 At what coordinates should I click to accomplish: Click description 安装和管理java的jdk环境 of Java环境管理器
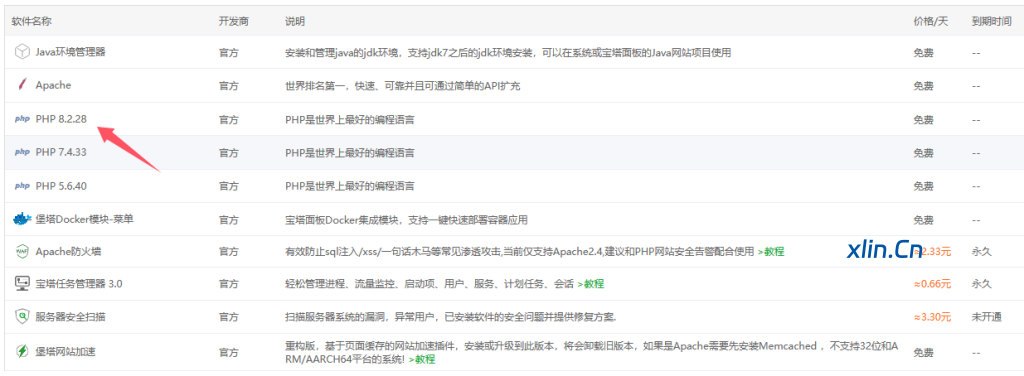(508, 52)
